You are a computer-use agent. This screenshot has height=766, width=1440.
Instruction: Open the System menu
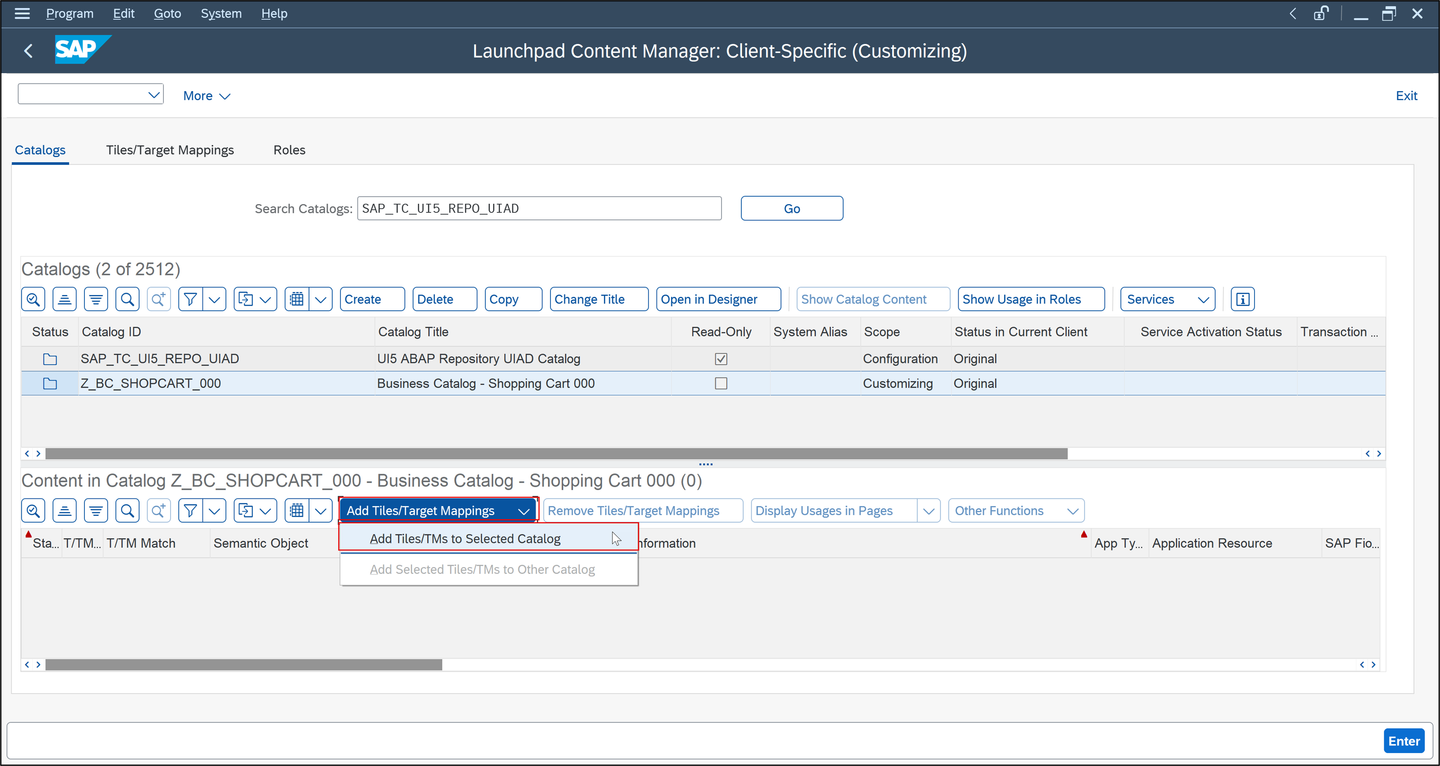221,14
